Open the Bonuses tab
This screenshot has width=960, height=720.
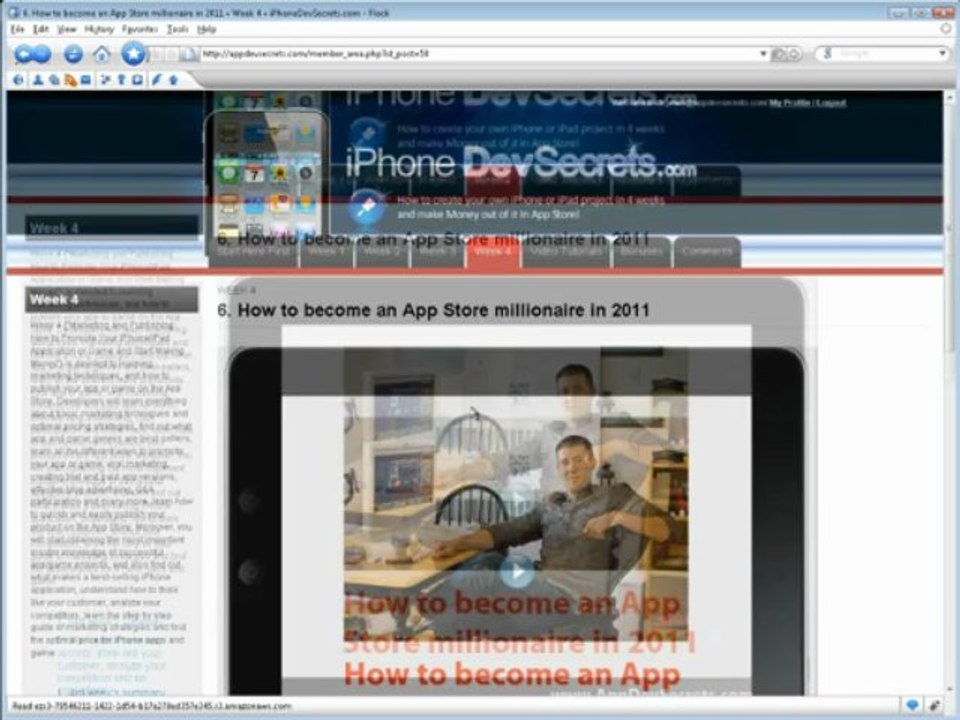click(641, 252)
